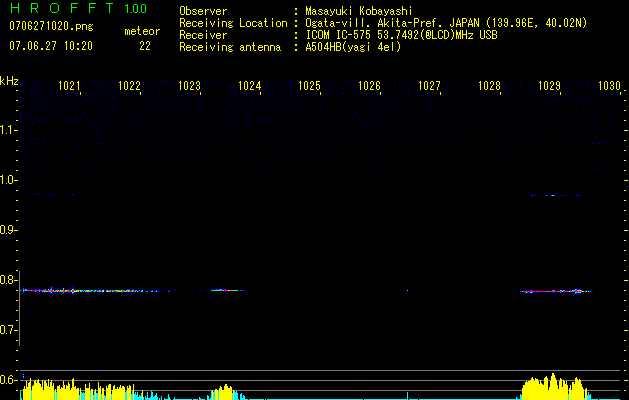Click the 'Receiving antenna' field label
The image size is (629, 400).
pyautogui.click(x=230, y=47)
